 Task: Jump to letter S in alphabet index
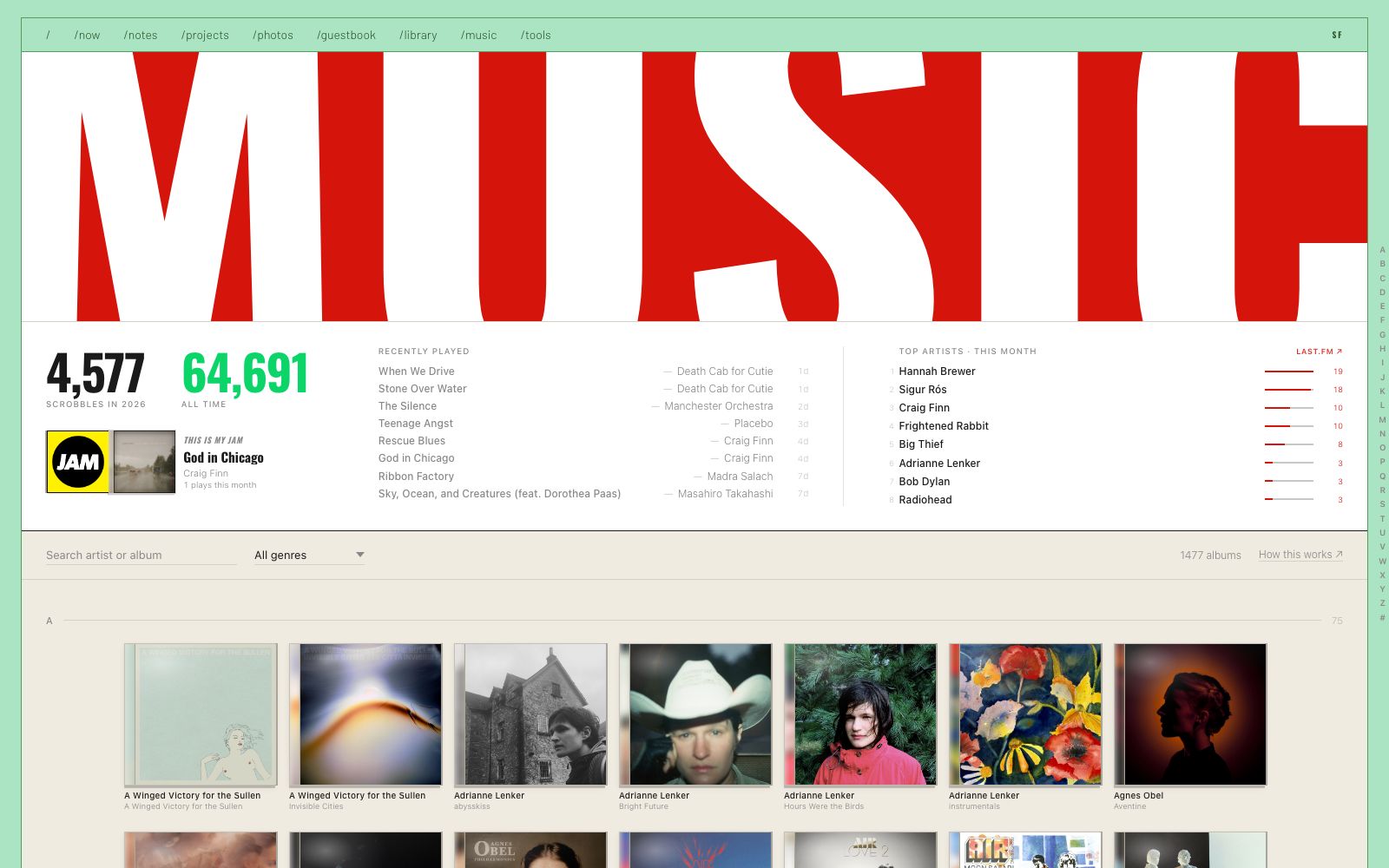pos(1382,504)
